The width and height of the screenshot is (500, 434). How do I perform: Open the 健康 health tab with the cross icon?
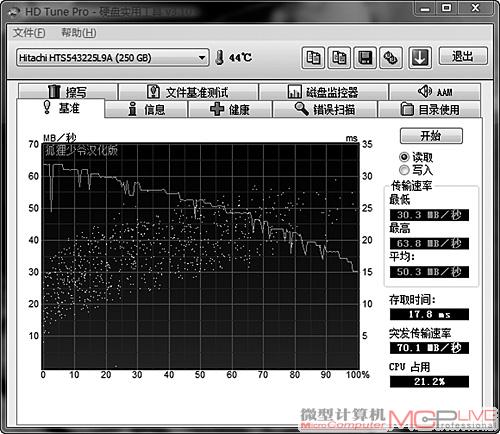pyautogui.click(x=230, y=109)
